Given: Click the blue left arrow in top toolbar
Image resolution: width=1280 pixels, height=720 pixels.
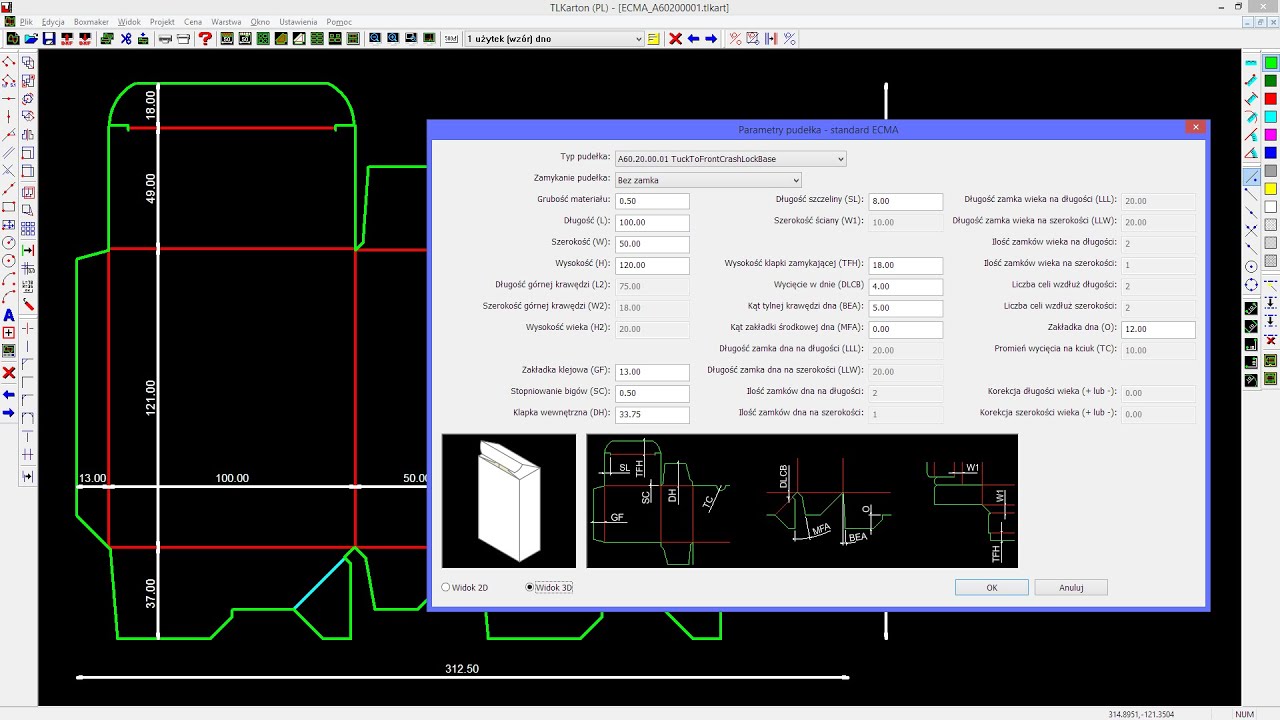Looking at the screenshot, I should coord(693,39).
